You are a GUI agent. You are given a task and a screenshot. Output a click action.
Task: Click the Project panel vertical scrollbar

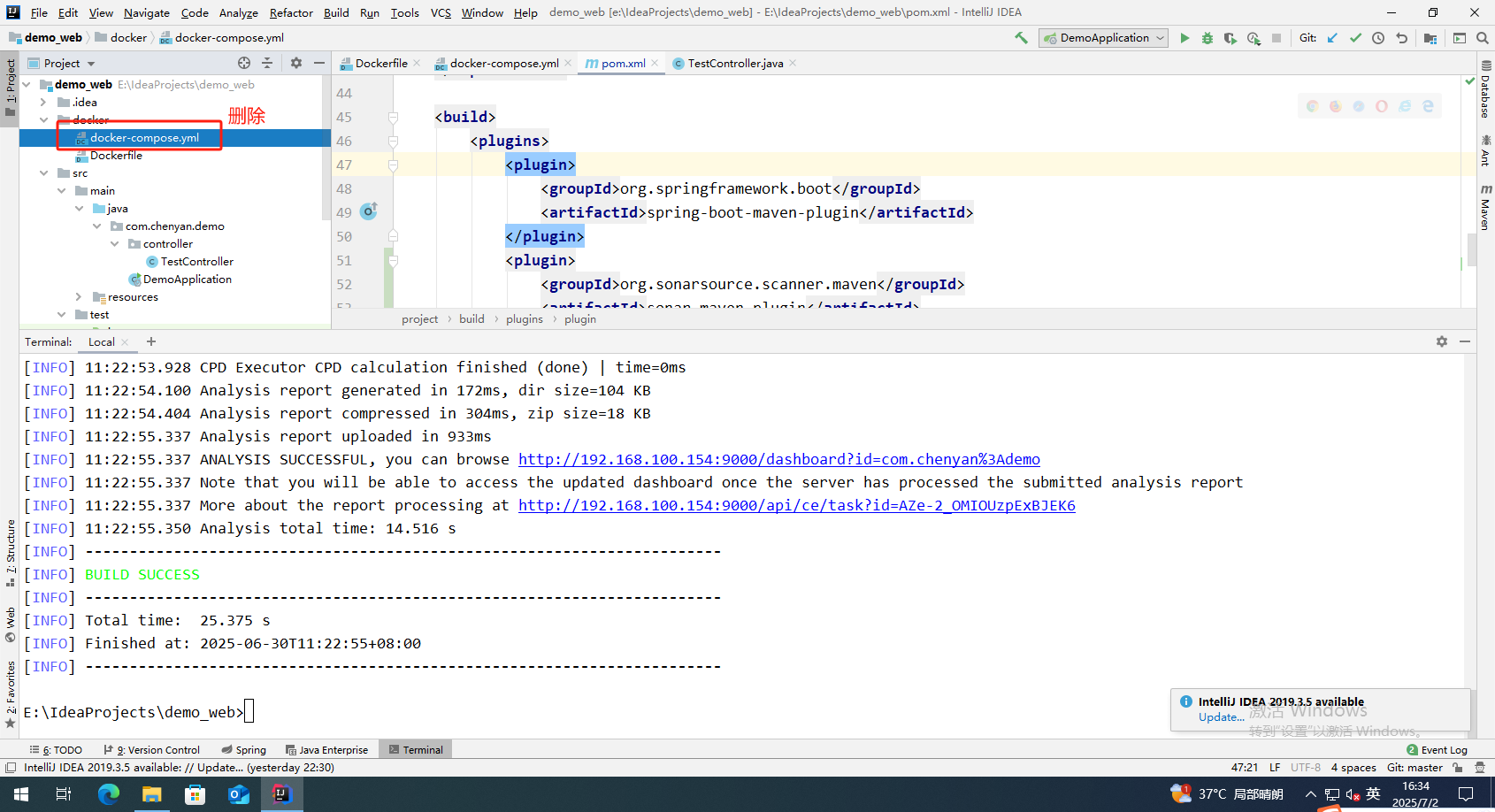coord(326,146)
